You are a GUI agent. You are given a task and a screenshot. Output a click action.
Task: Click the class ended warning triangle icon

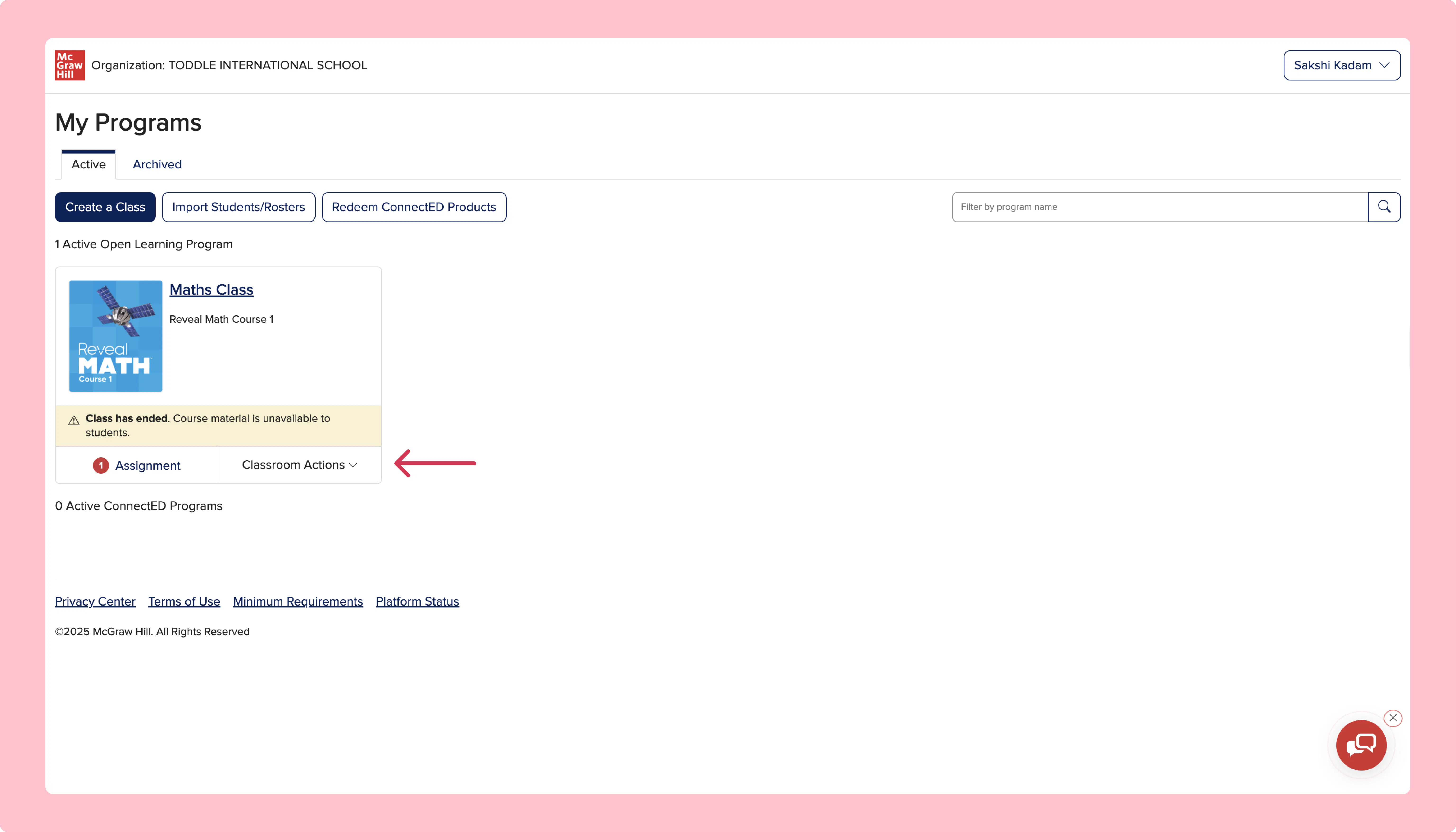(x=74, y=421)
